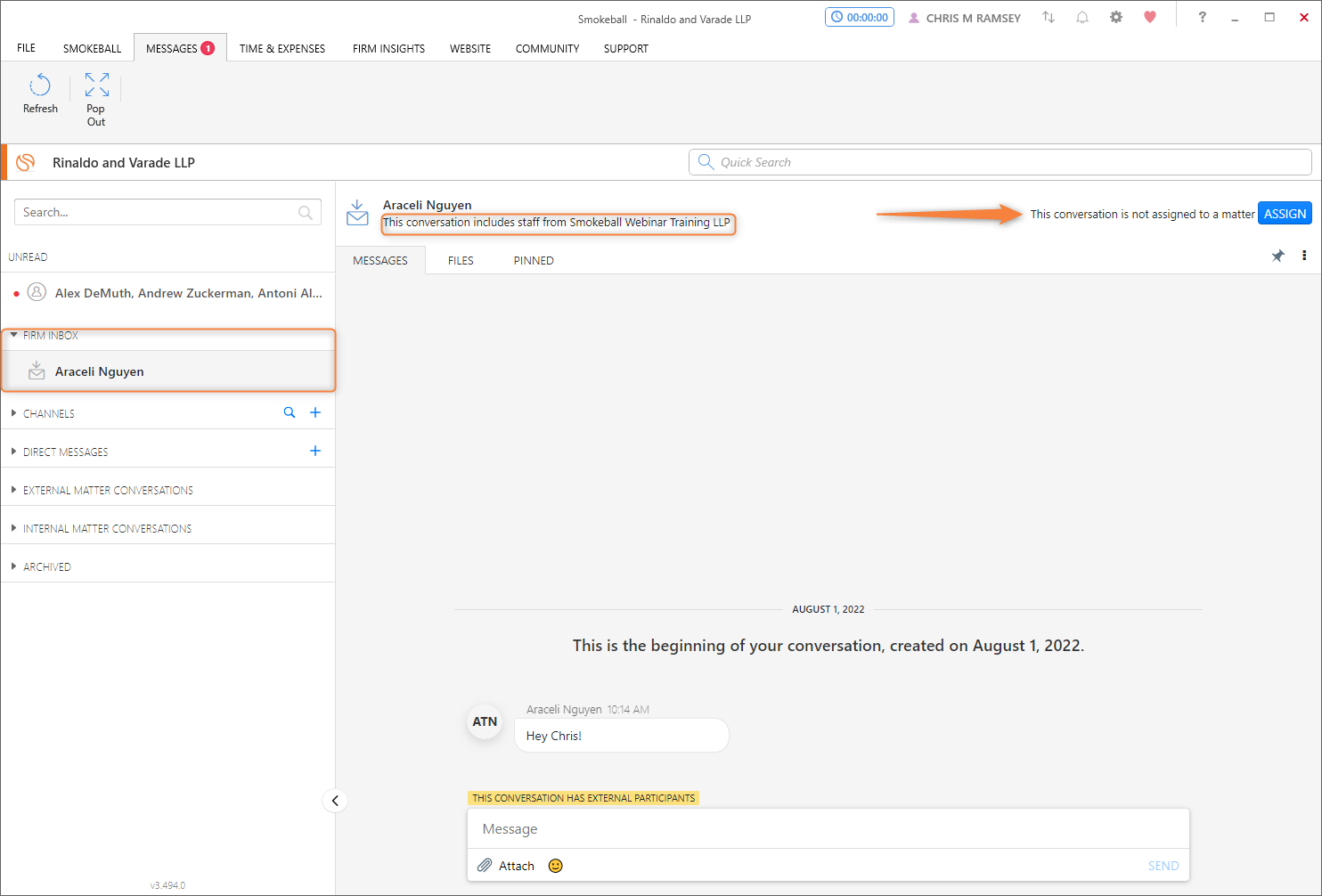Click the Refresh icon in the ribbon
The height and width of the screenshot is (896, 1322).
click(x=40, y=86)
